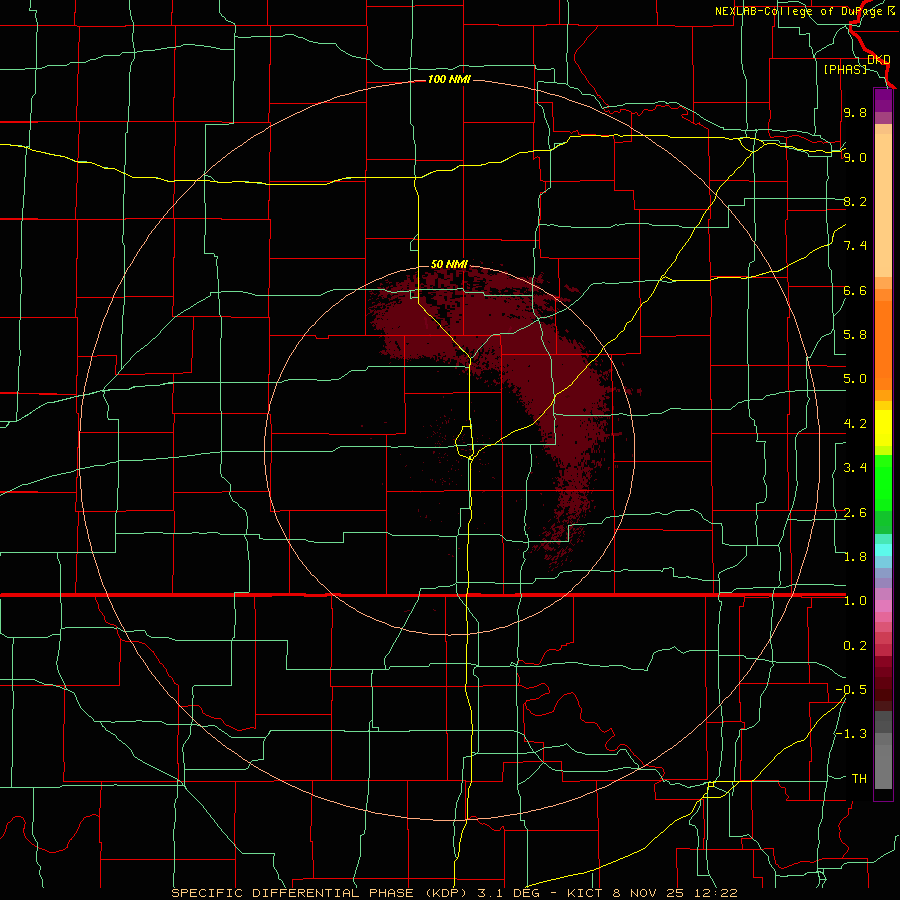The height and width of the screenshot is (900, 900).
Task: Click the 1.0 value on the scale
Action: click(855, 601)
